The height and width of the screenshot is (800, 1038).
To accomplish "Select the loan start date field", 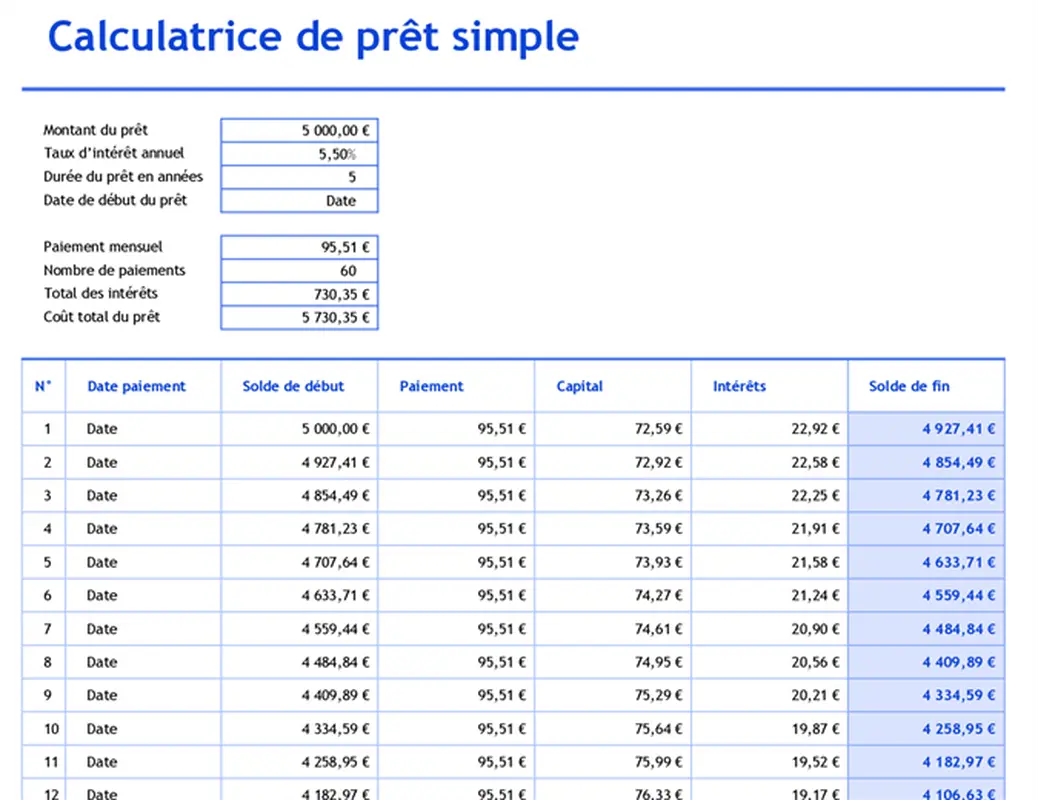I will [x=299, y=201].
